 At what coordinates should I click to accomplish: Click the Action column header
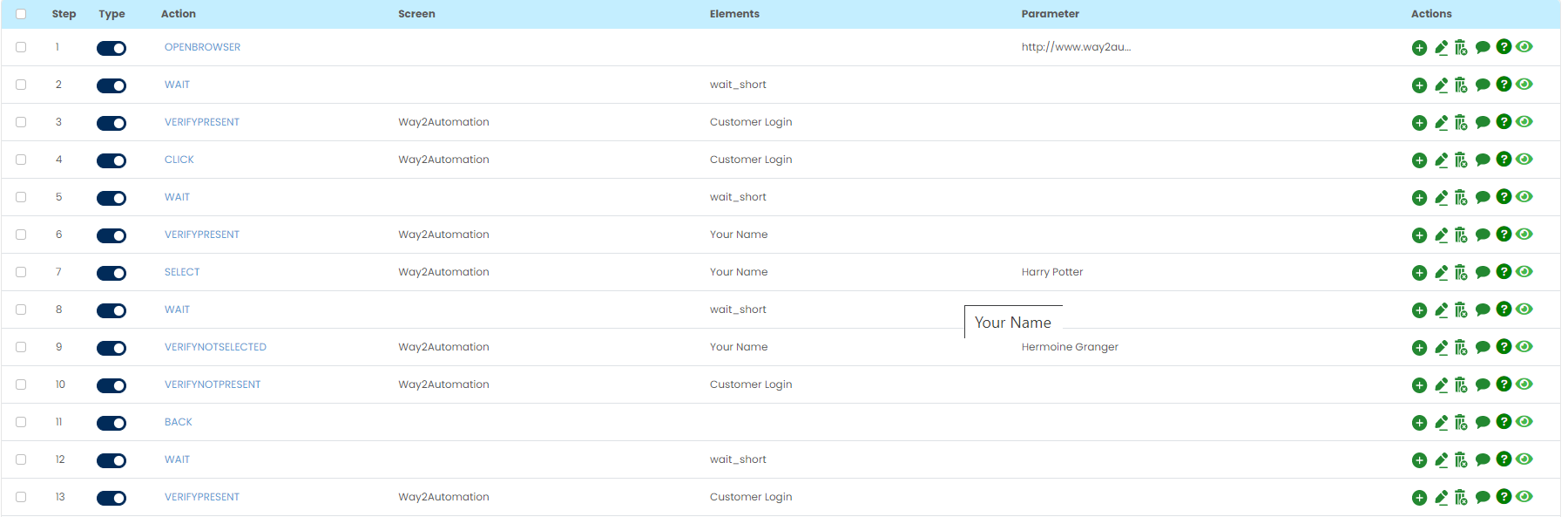click(179, 14)
